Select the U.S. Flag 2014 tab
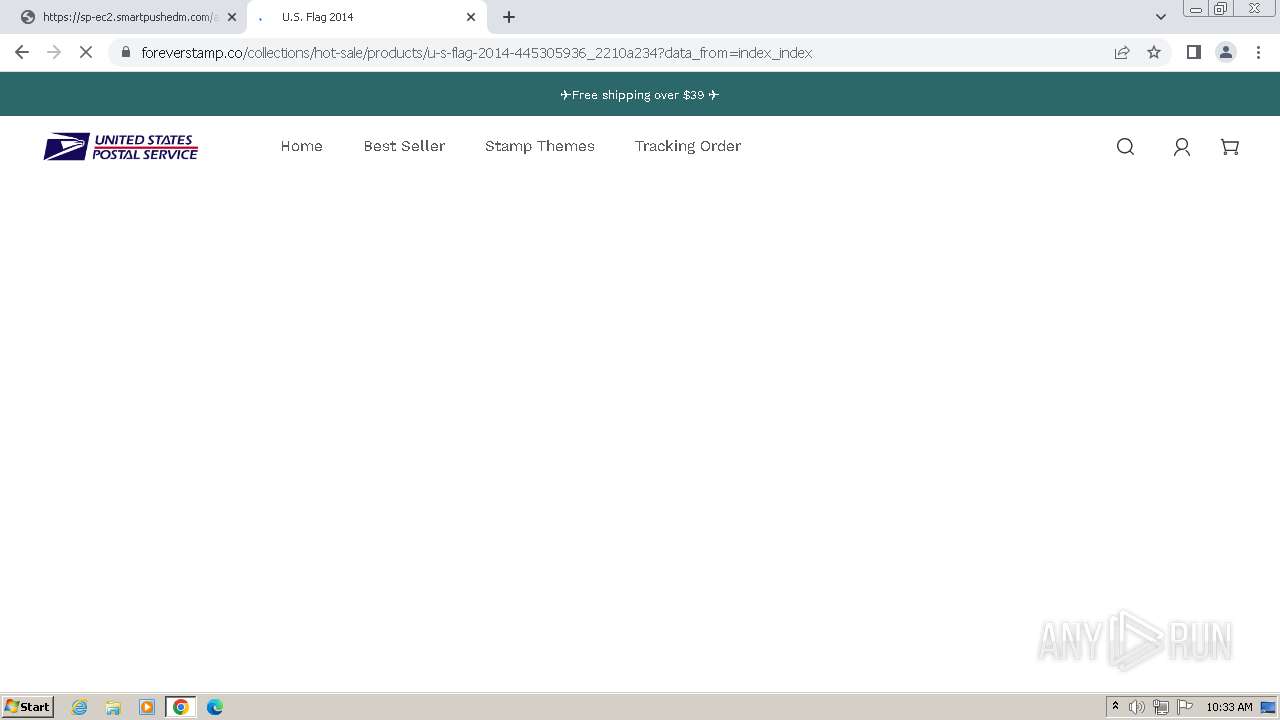1280x720 pixels. pos(366,17)
